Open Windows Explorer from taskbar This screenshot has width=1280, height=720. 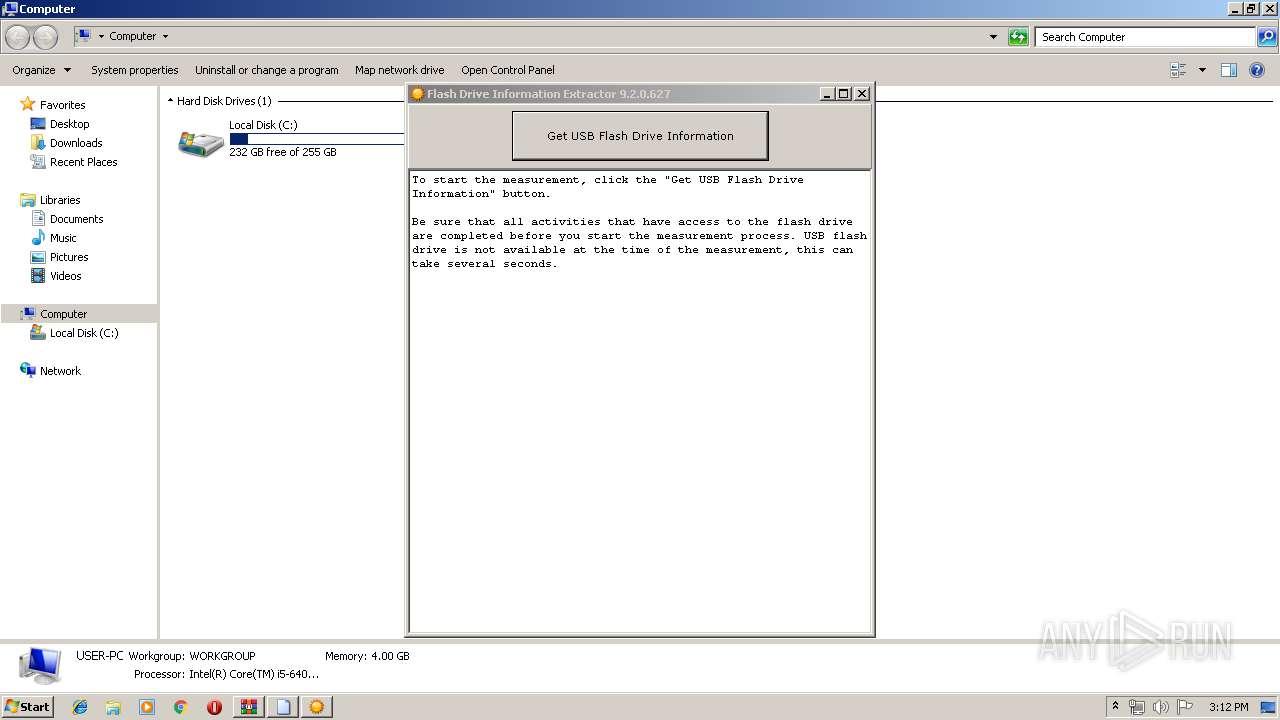[113, 707]
